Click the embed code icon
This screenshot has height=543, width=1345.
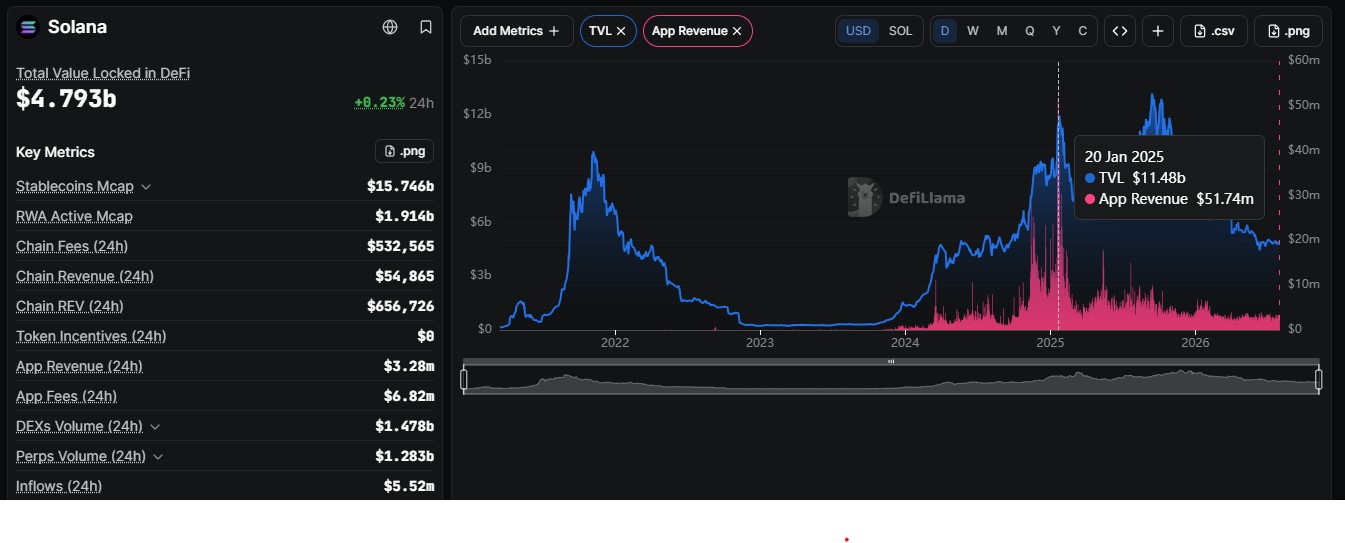point(1120,31)
